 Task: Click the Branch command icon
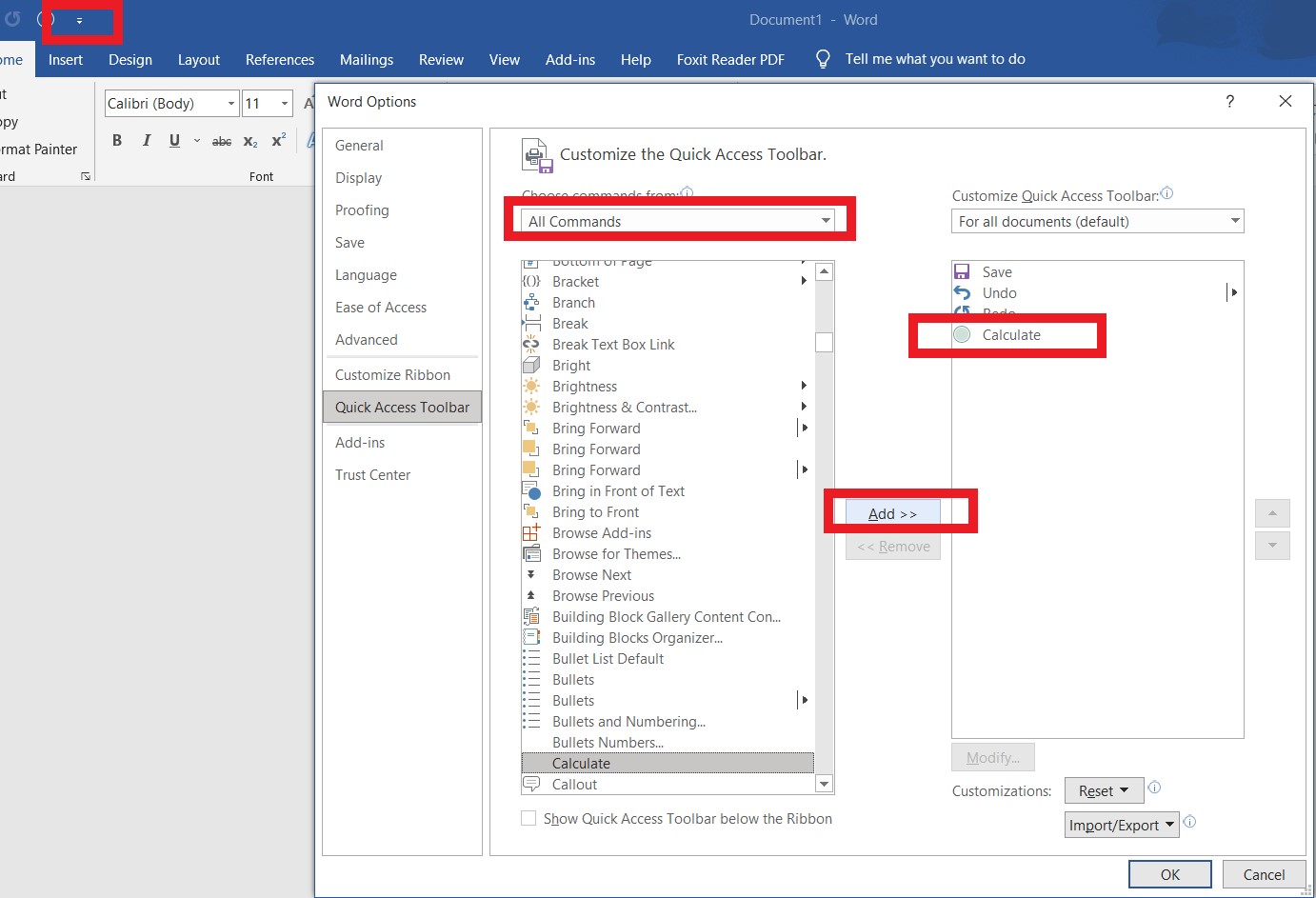[531, 302]
